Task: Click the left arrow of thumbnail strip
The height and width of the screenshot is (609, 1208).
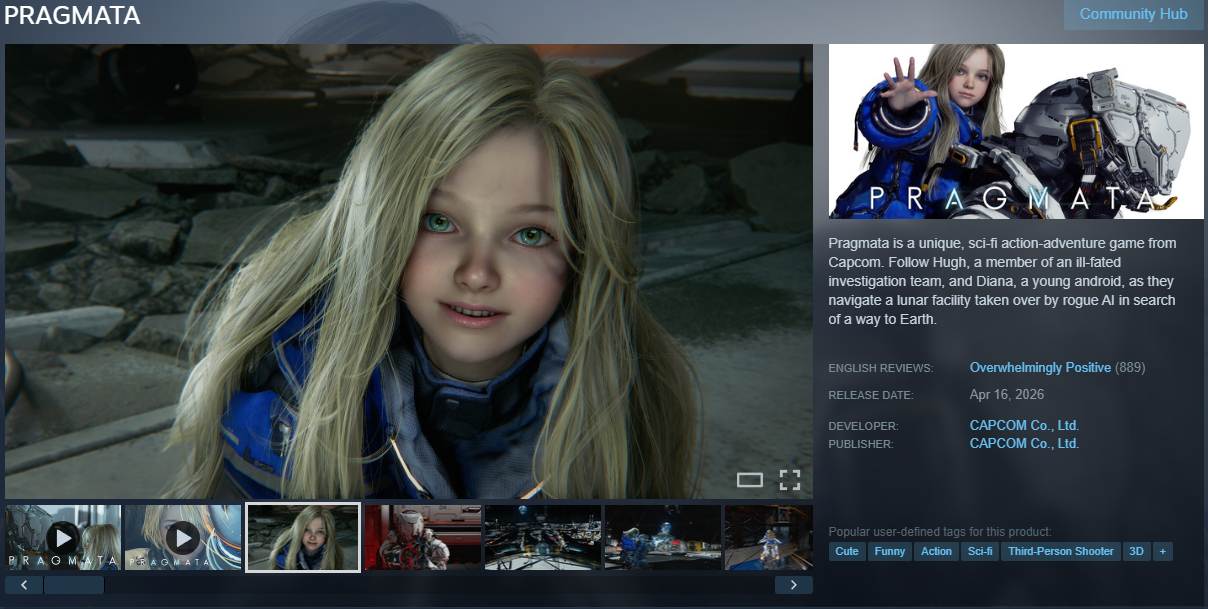Action: click(23, 585)
